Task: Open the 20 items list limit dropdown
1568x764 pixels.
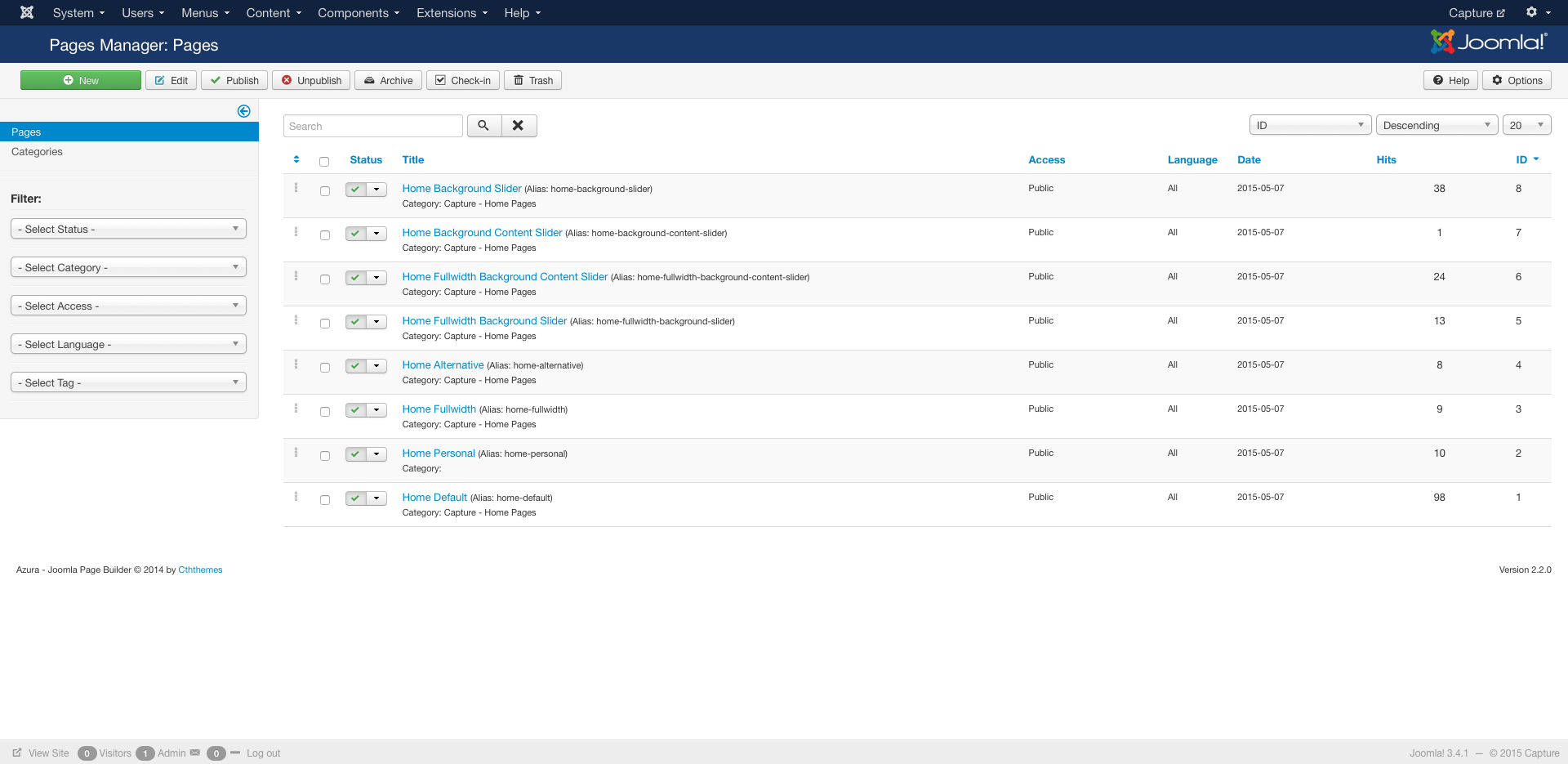Action: point(1526,125)
